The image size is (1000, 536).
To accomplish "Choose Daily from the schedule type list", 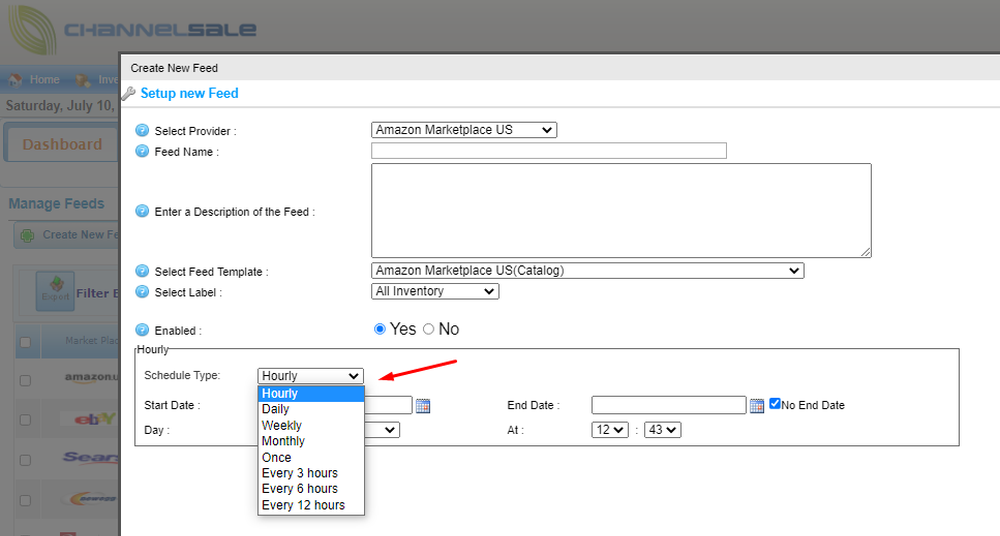I will [x=276, y=409].
